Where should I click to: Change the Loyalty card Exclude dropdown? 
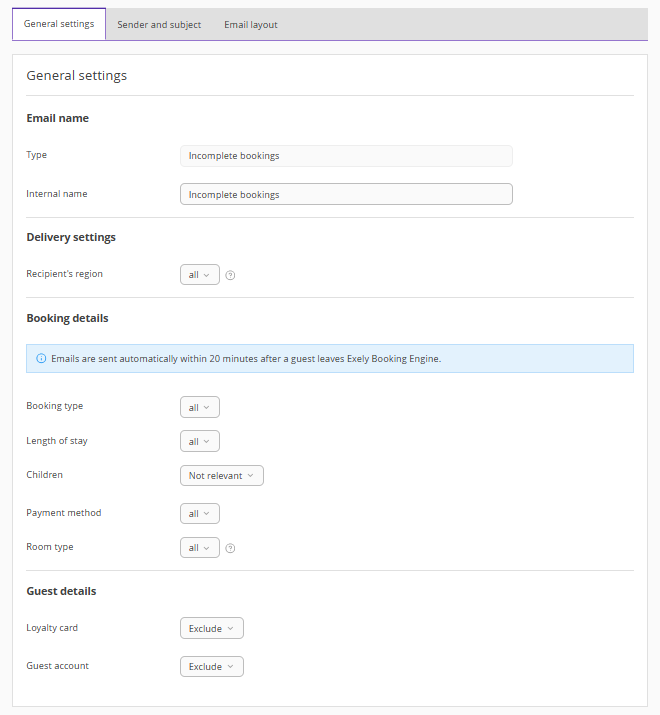tap(211, 629)
